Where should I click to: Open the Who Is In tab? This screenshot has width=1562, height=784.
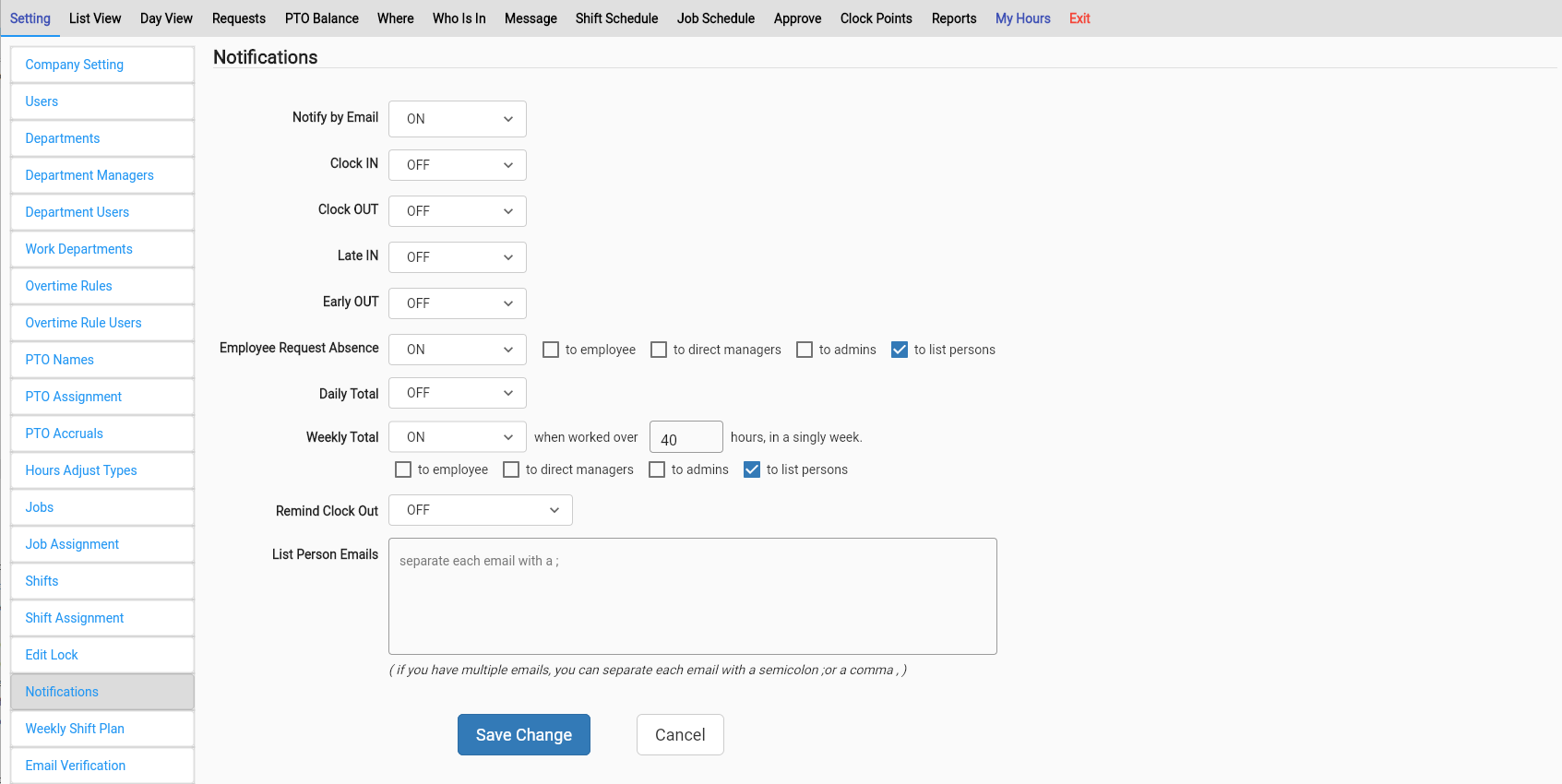(459, 18)
